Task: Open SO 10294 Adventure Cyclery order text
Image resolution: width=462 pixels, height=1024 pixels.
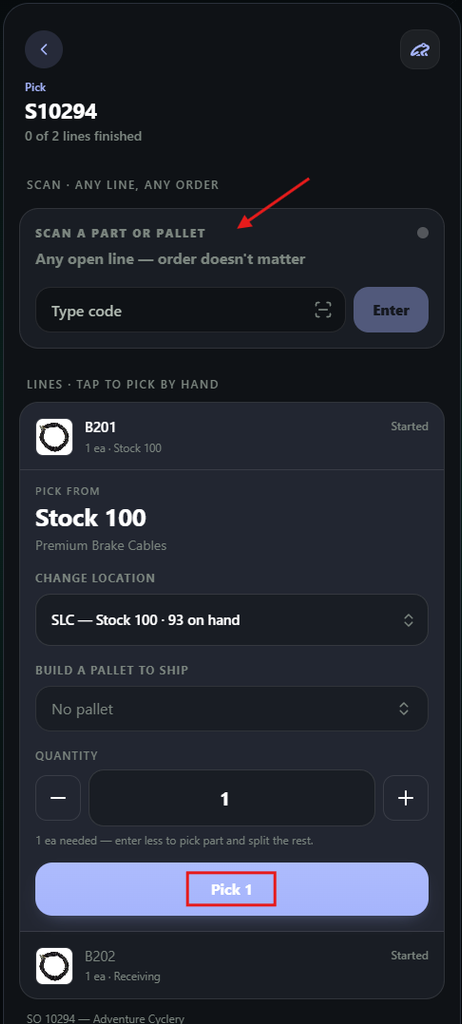Action: tap(105, 1018)
